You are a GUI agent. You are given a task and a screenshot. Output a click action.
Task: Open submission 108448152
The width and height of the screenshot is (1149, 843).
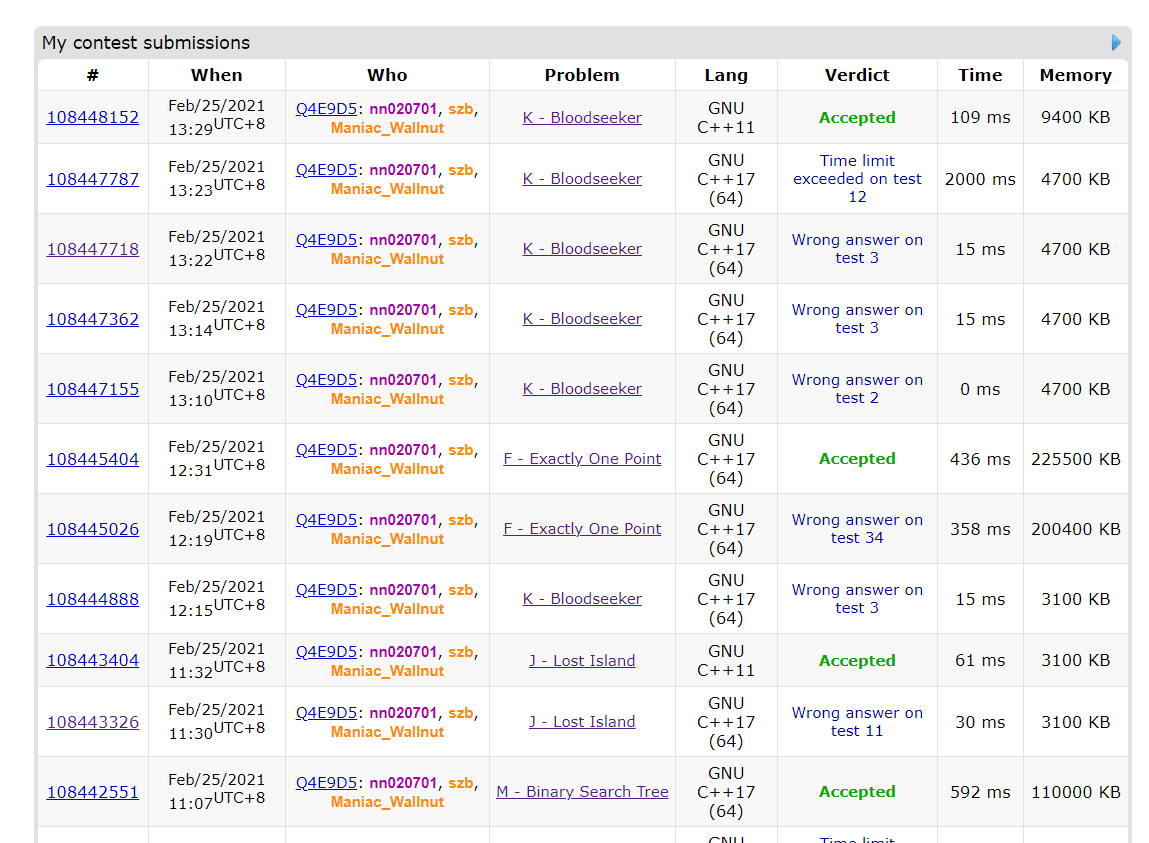pyautogui.click(x=93, y=117)
